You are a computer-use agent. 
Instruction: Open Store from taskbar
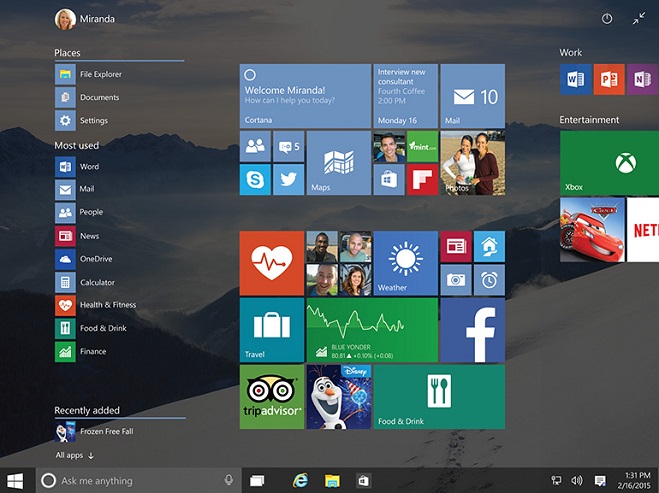(x=364, y=480)
